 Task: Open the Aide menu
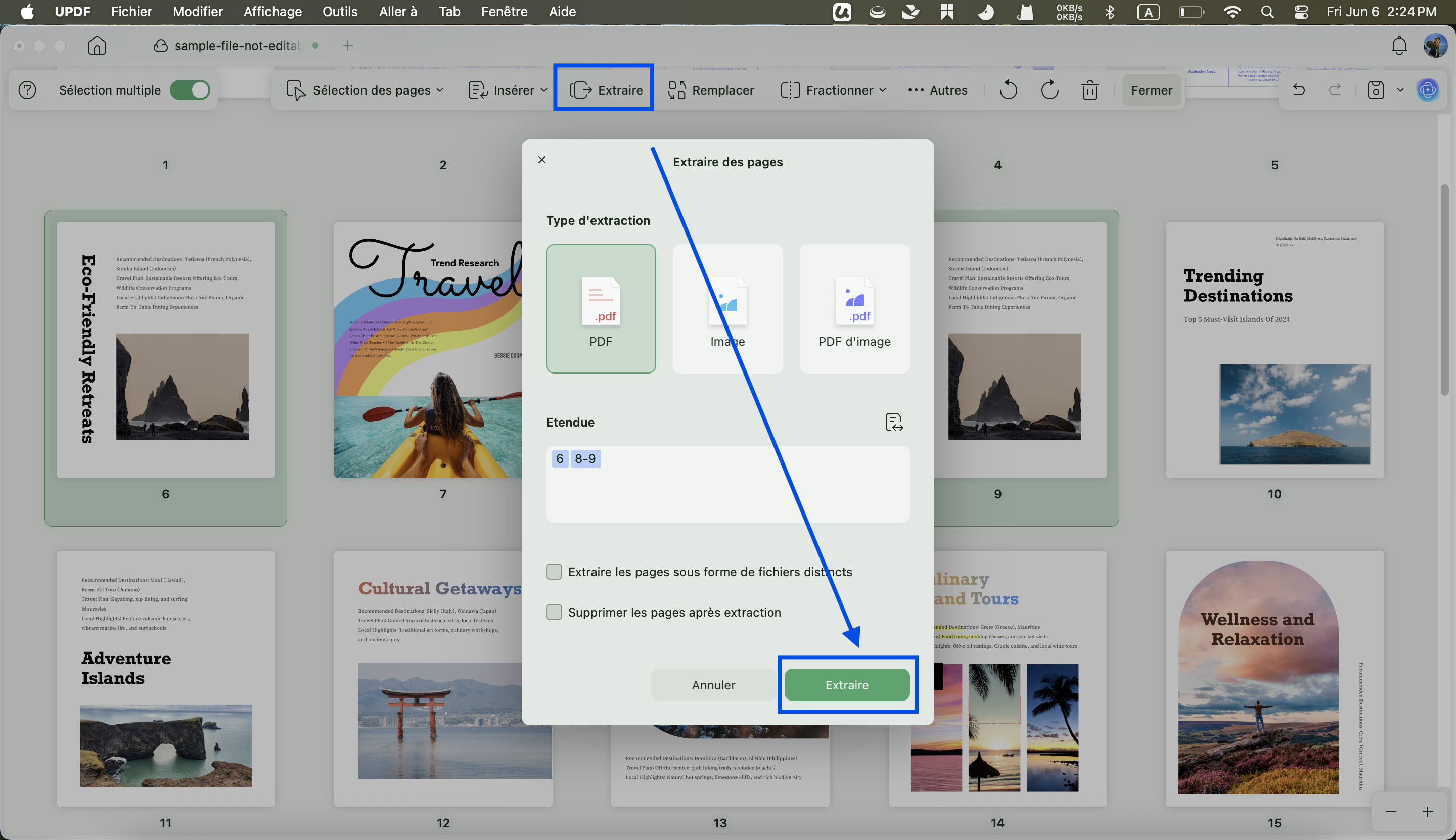(562, 12)
